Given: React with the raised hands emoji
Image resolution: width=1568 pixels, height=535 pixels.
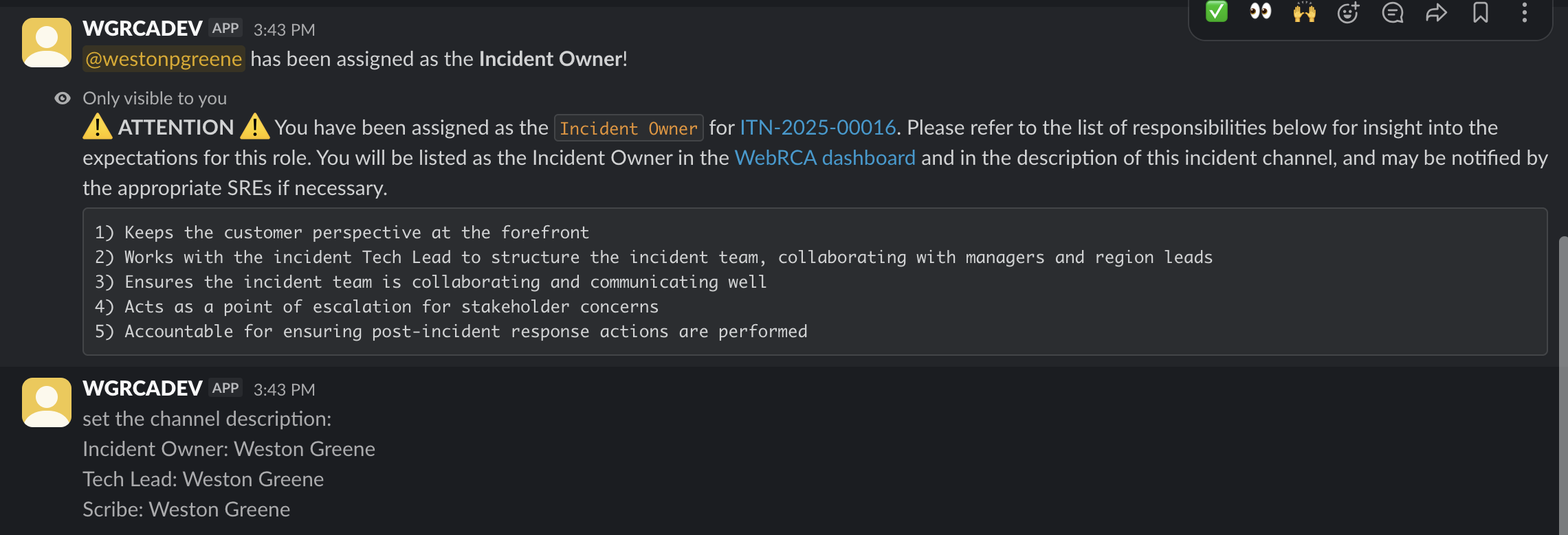Looking at the screenshot, I should click(1304, 12).
